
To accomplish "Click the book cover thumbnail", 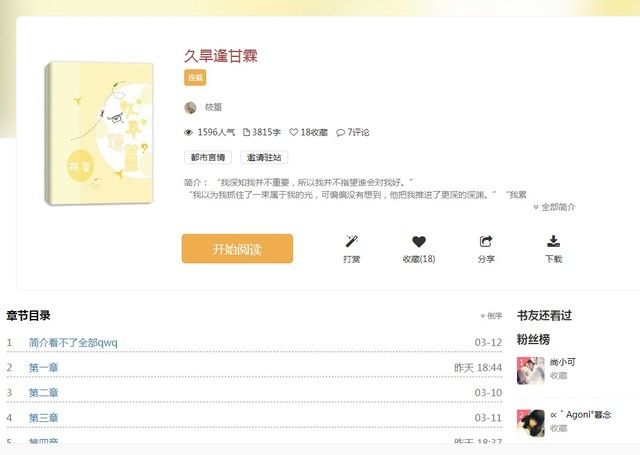I will click(99, 133).
